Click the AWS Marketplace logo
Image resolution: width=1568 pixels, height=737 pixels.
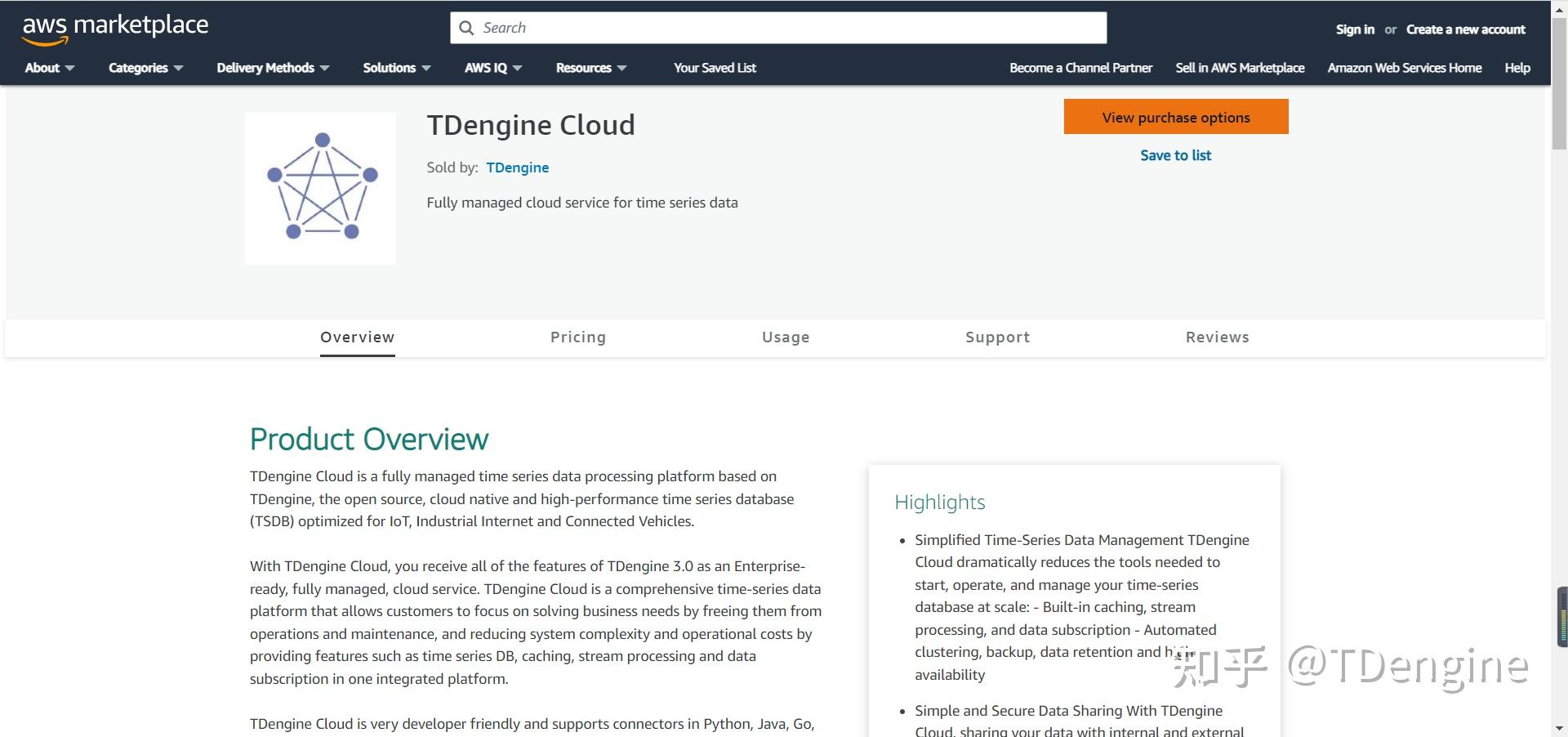tap(115, 29)
